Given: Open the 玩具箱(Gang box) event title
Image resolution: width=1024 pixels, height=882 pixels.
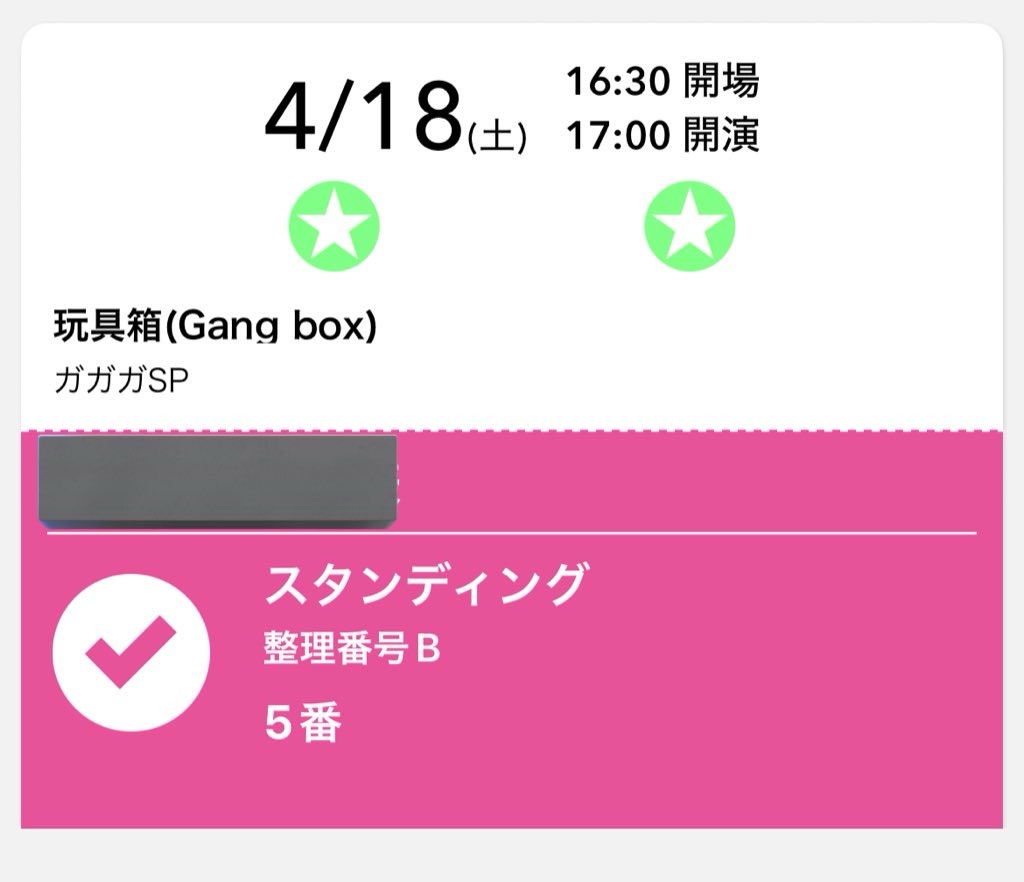Looking at the screenshot, I should (214, 326).
